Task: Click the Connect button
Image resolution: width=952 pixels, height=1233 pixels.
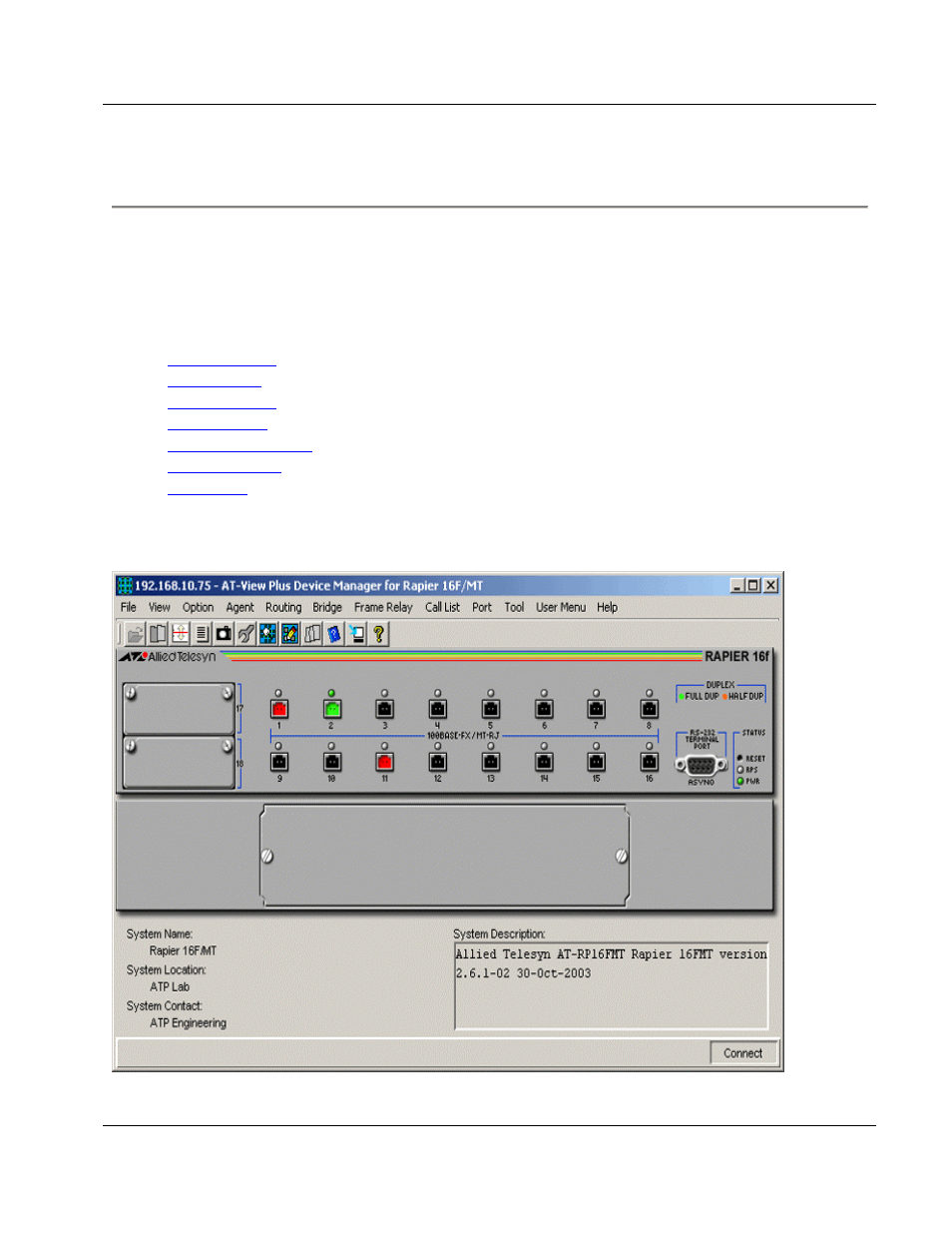Action: point(743,1053)
